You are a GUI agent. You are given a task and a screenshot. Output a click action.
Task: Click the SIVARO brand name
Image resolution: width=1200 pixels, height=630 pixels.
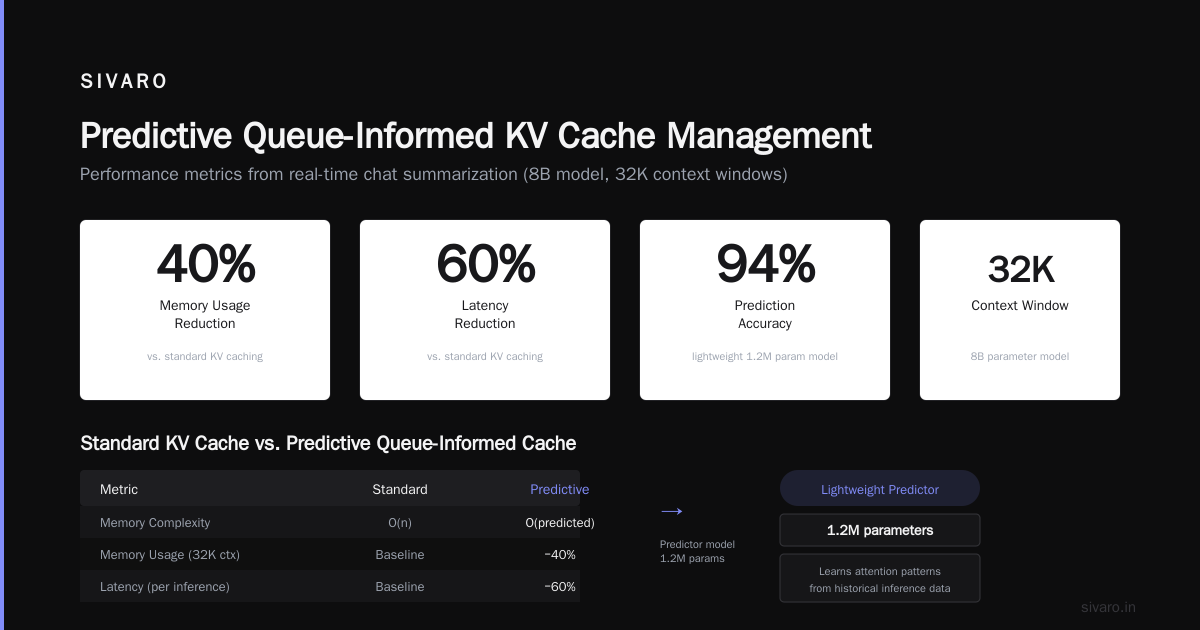pyautogui.click(x=124, y=82)
